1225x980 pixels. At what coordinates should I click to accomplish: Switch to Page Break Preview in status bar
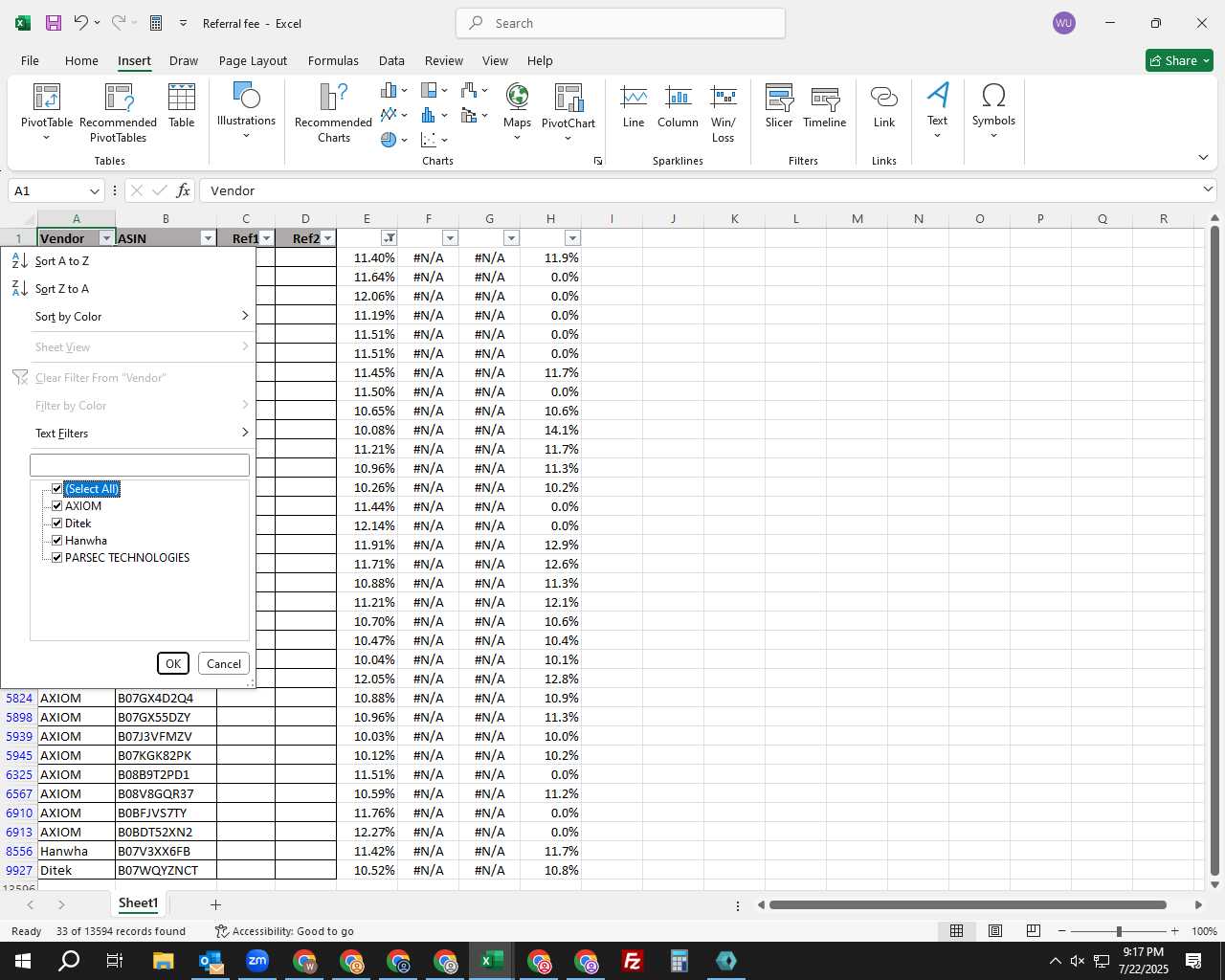(x=1034, y=931)
